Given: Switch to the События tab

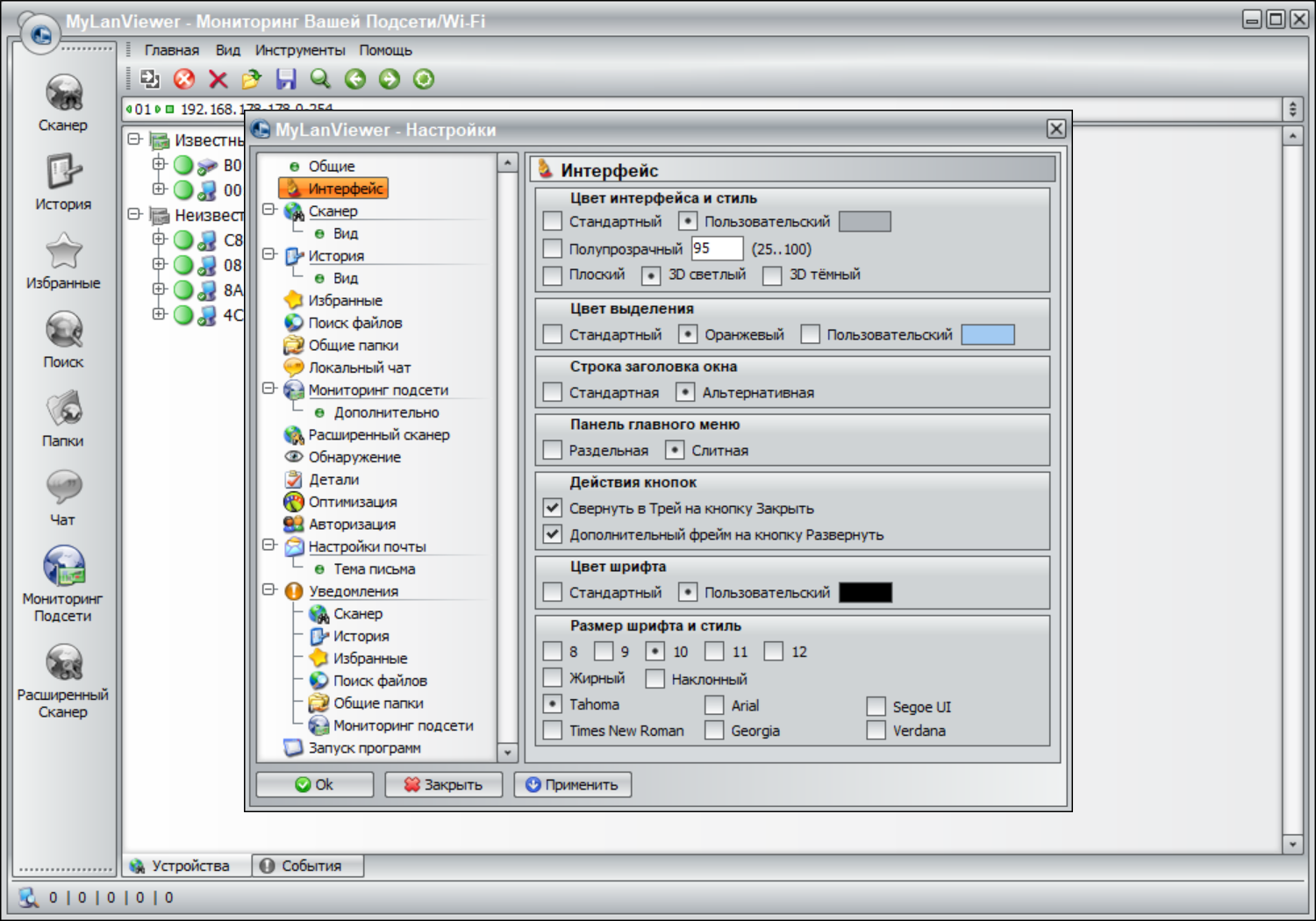Looking at the screenshot, I should coord(308,866).
